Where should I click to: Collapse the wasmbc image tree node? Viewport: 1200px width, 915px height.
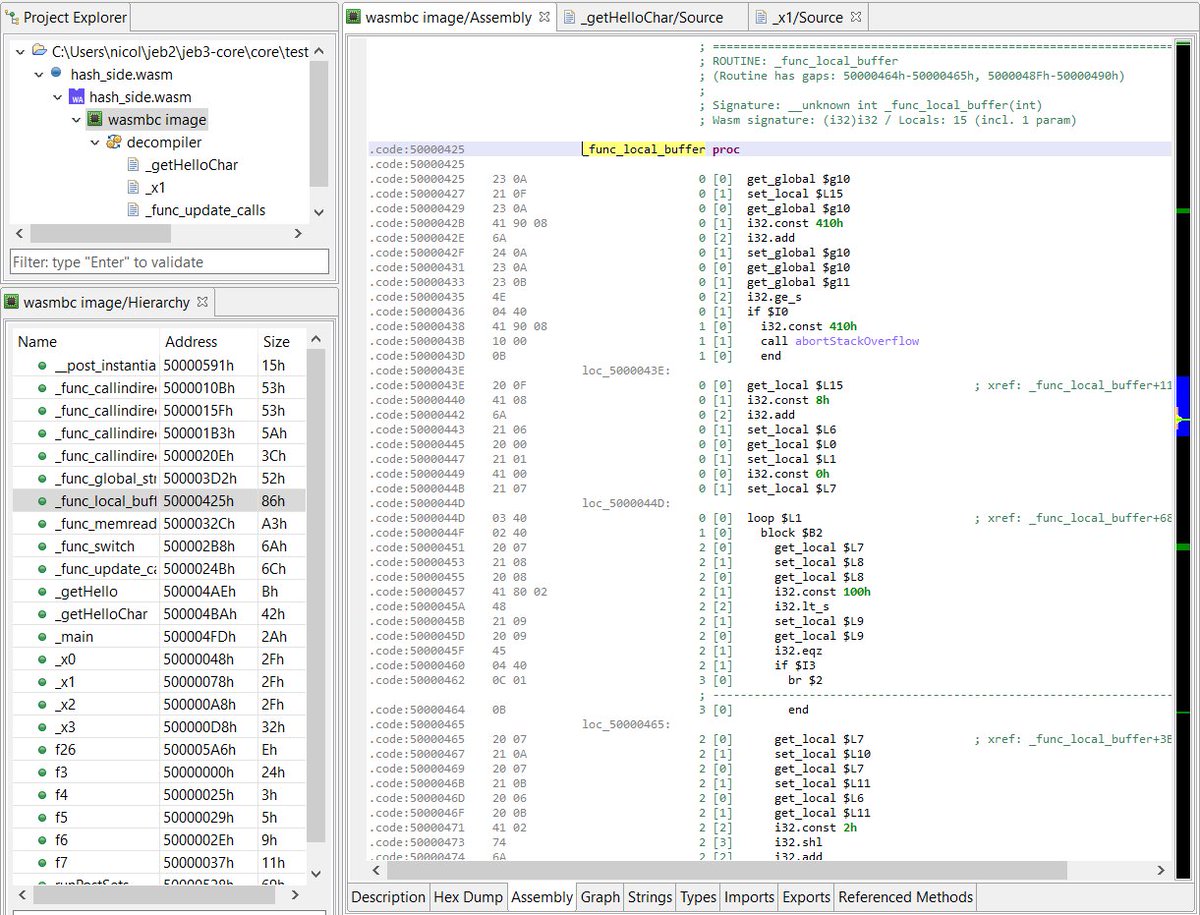[x=76, y=120]
